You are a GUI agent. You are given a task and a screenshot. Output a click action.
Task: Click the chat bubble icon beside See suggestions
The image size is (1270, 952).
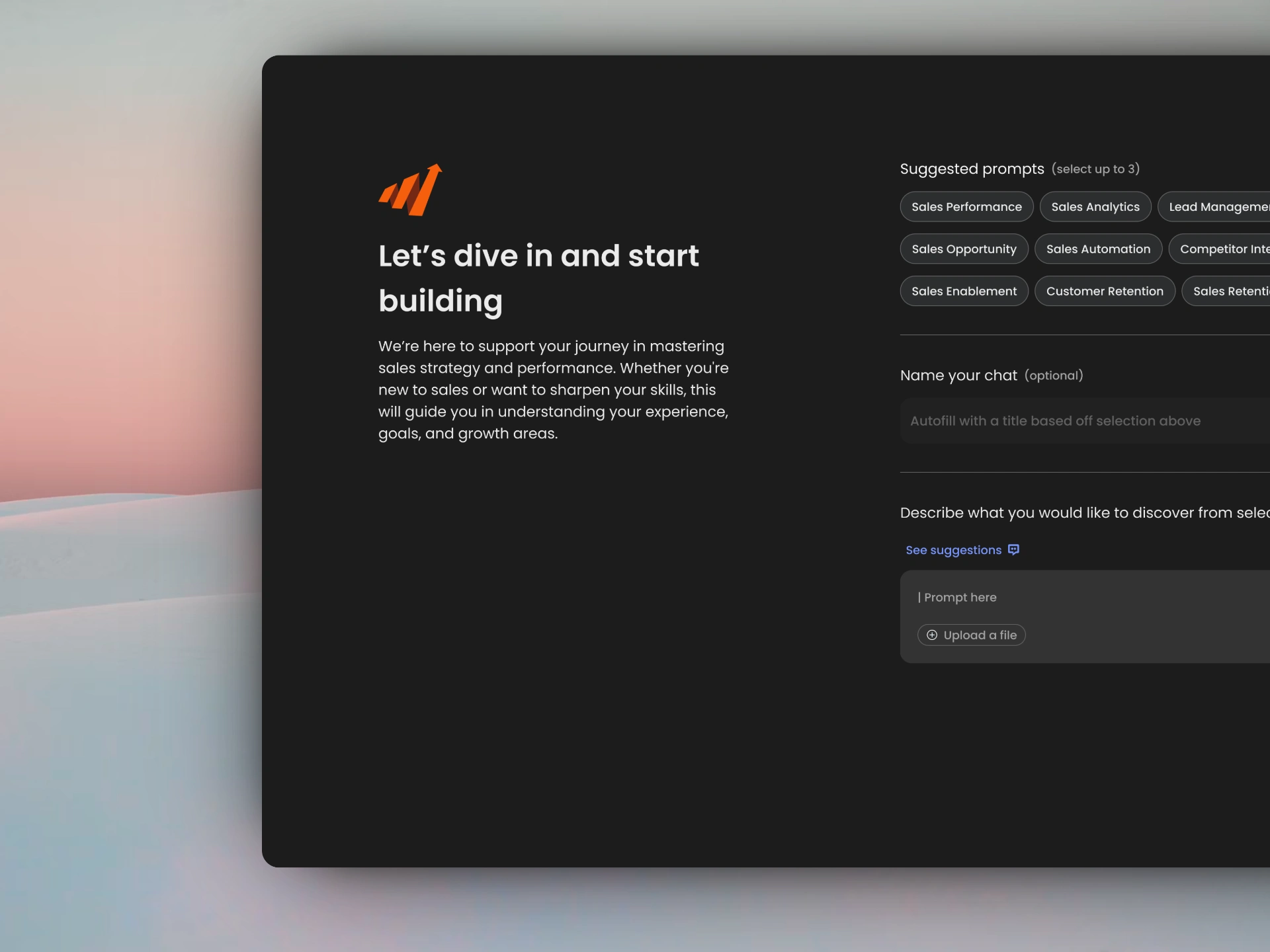pos(1013,550)
